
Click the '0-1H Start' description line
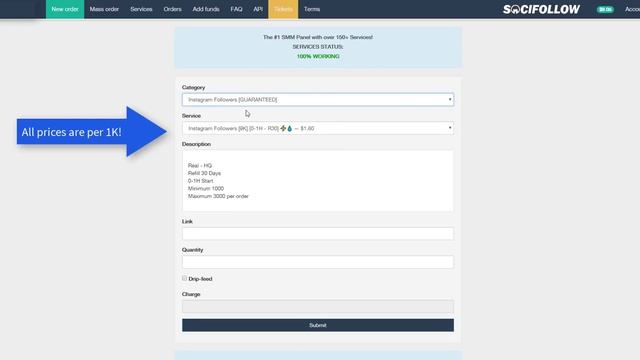(x=200, y=181)
